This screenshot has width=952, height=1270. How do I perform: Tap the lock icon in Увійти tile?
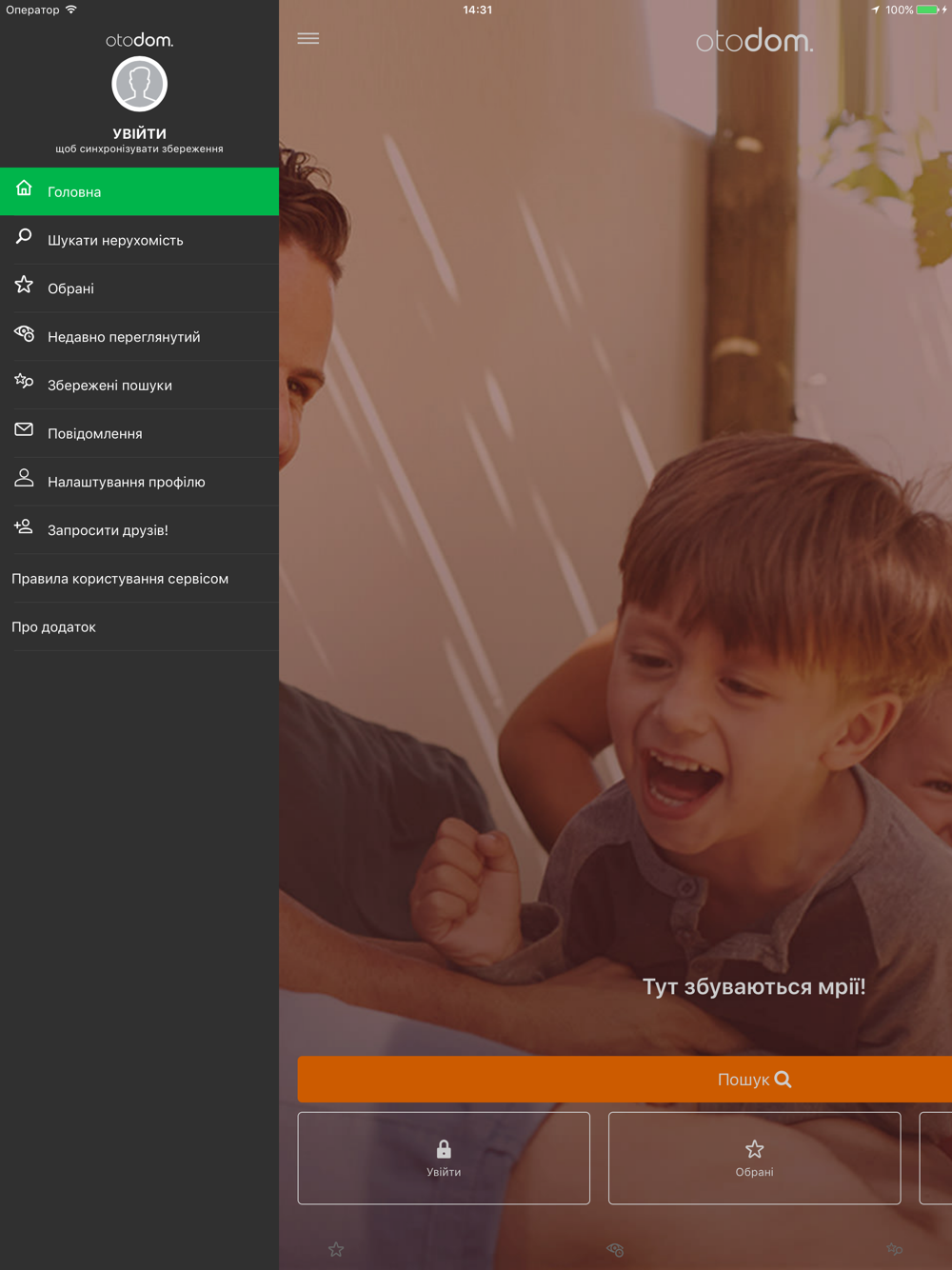(444, 1149)
